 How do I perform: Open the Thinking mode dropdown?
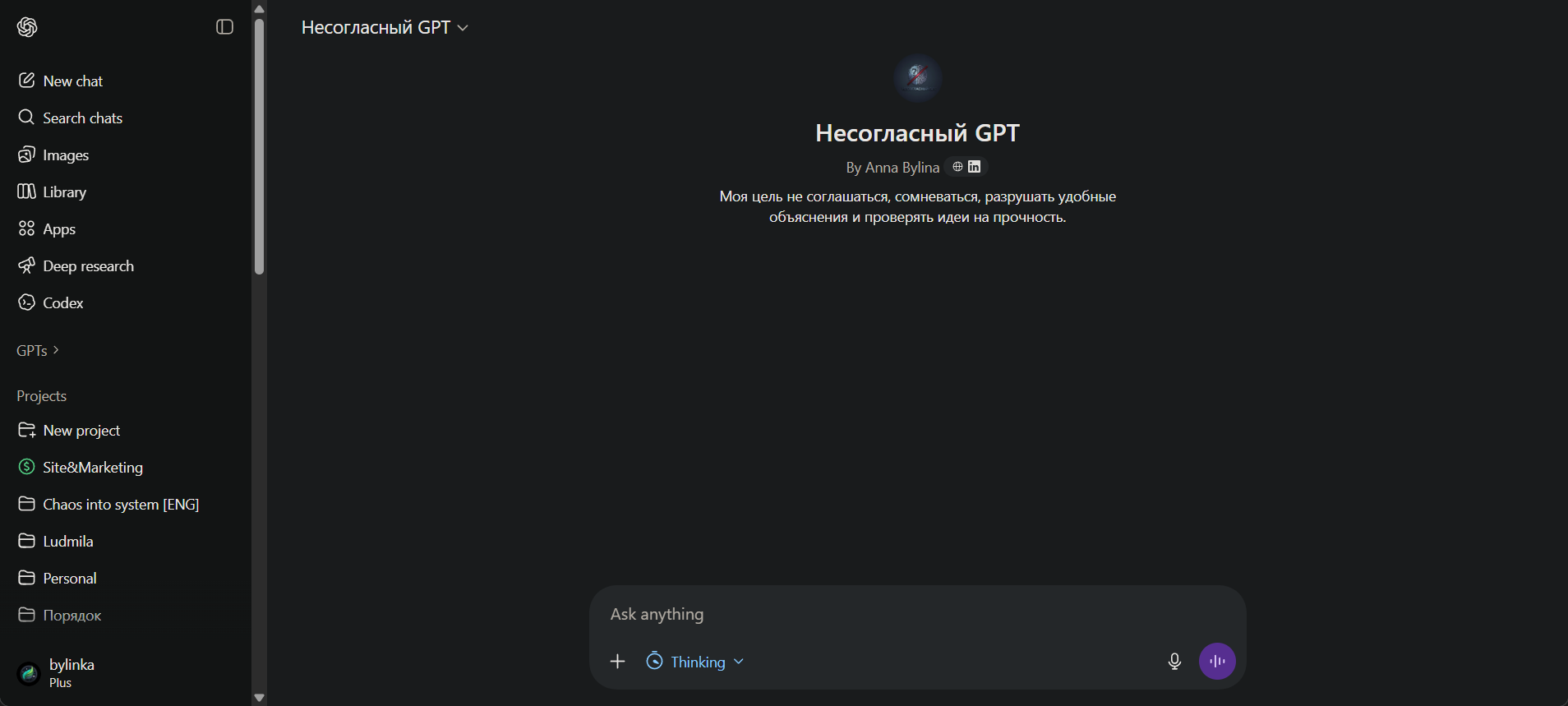pyautogui.click(x=695, y=662)
